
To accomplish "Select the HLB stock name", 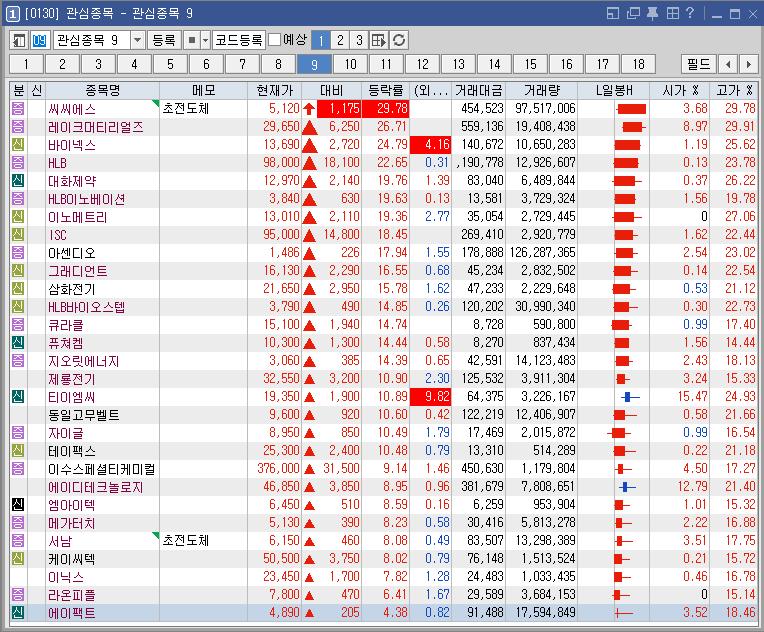I will [x=57, y=163].
